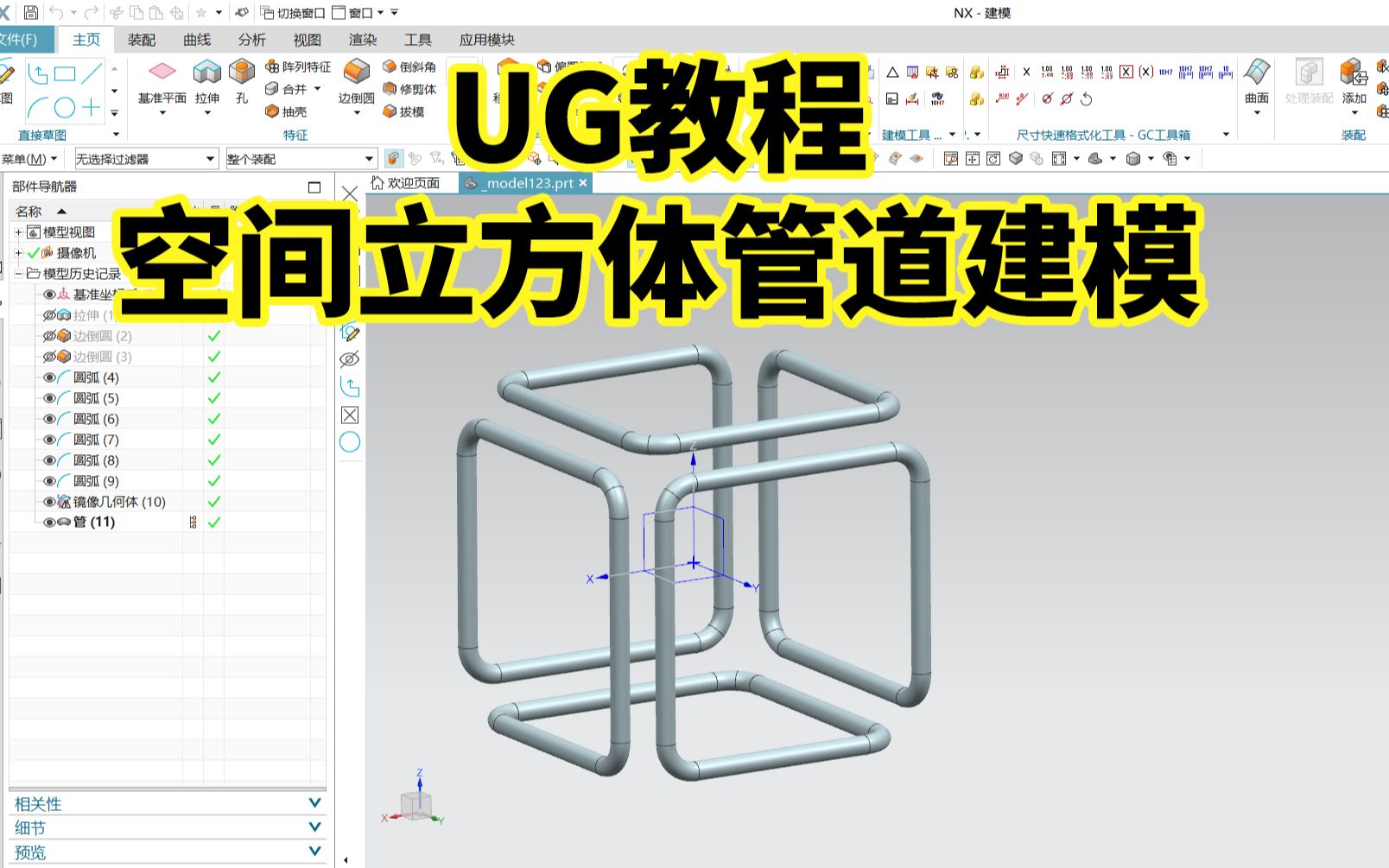Image resolution: width=1389 pixels, height=868 pixels.
Task: Click the circle icon in side toolbar
Action: click(x=350, y=442)
